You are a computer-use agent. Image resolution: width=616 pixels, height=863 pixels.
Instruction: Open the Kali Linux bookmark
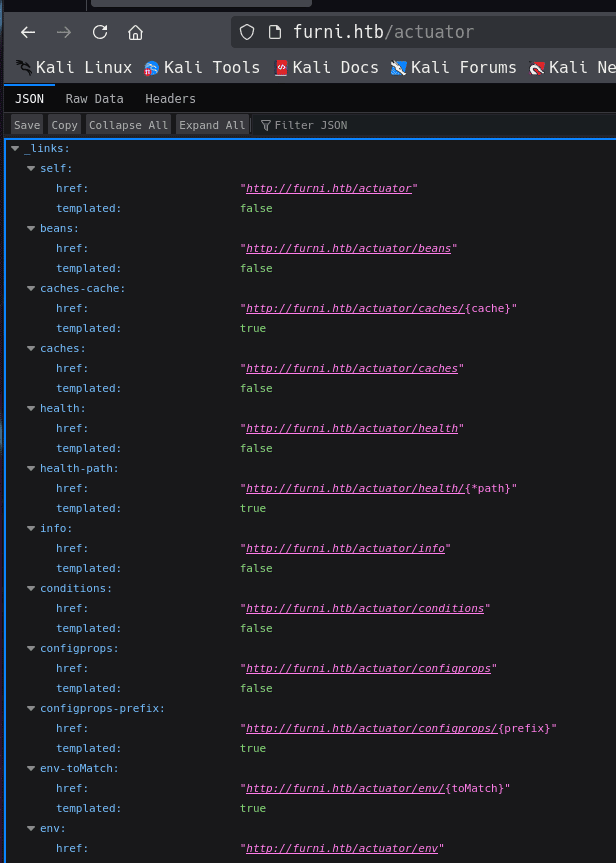point(74,68)
